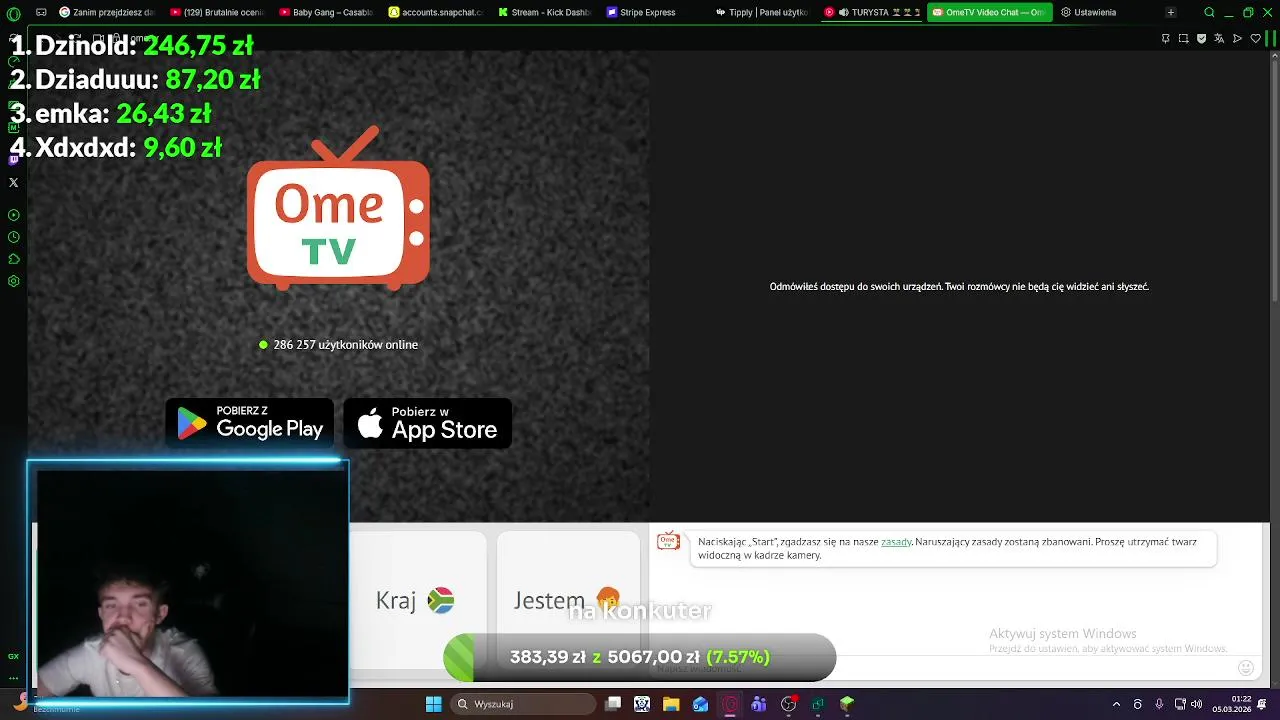The width and height of the screenshot is (1280, 720).
Task: Open the History clock icon in sidebar
Action: [x=13, y=237]
